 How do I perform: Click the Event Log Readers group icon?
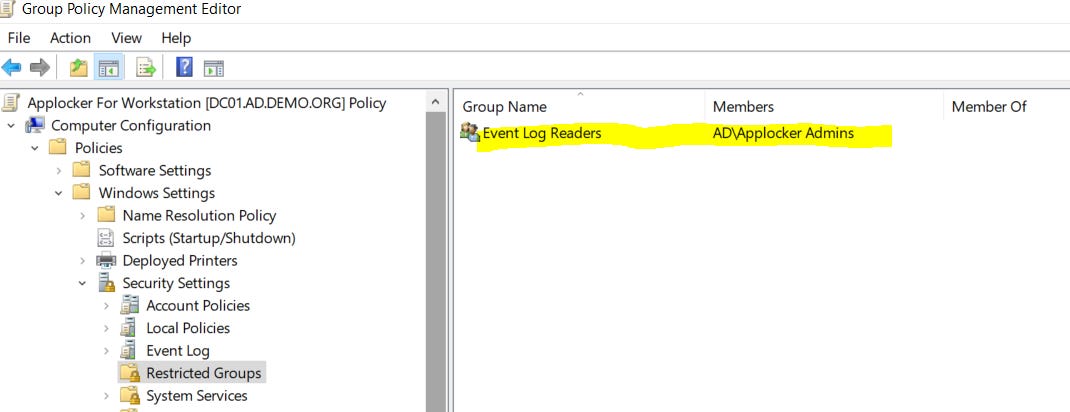point(469,132)
